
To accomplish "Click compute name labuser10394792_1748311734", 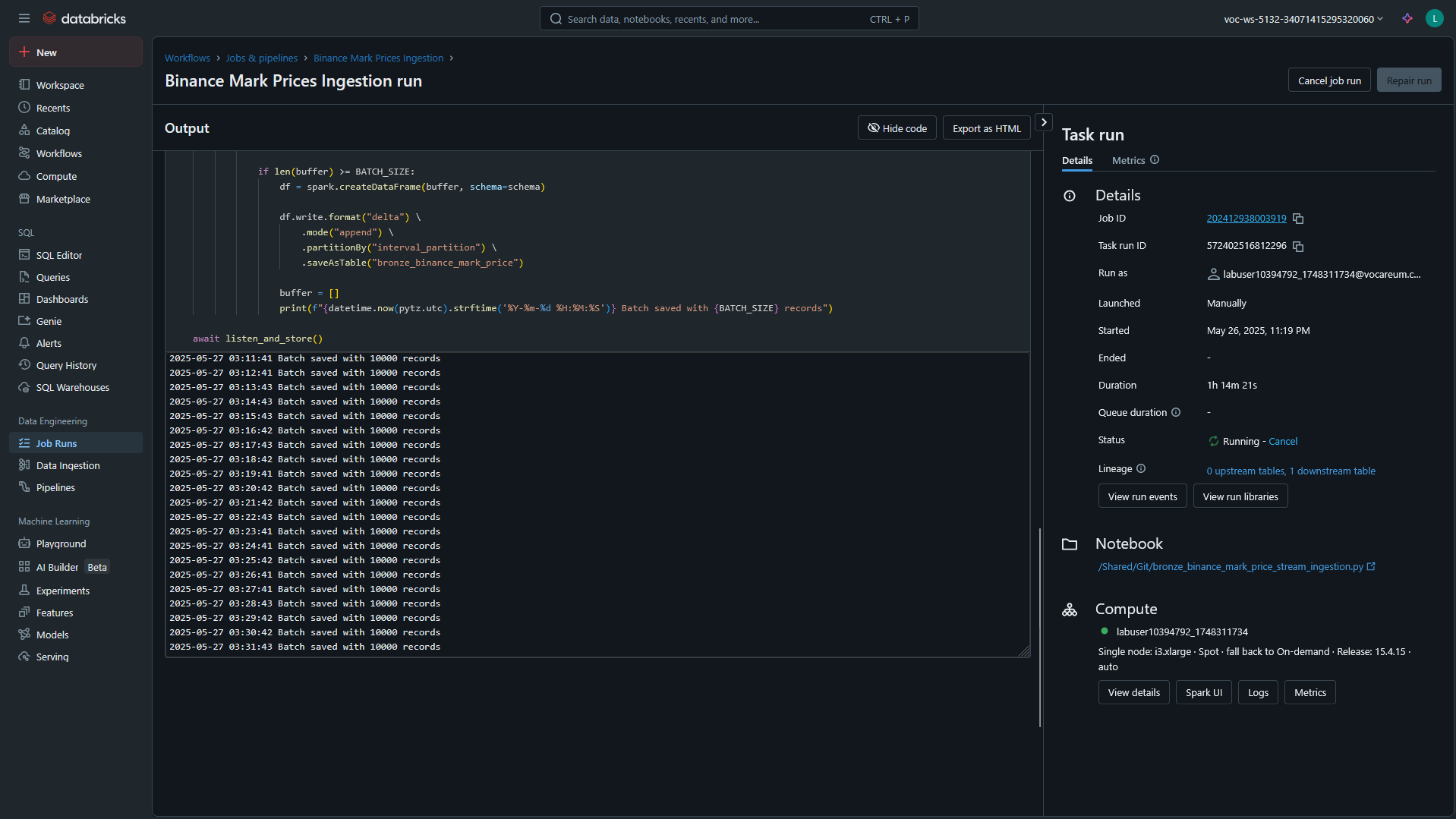I will (x=1181, y=632).
